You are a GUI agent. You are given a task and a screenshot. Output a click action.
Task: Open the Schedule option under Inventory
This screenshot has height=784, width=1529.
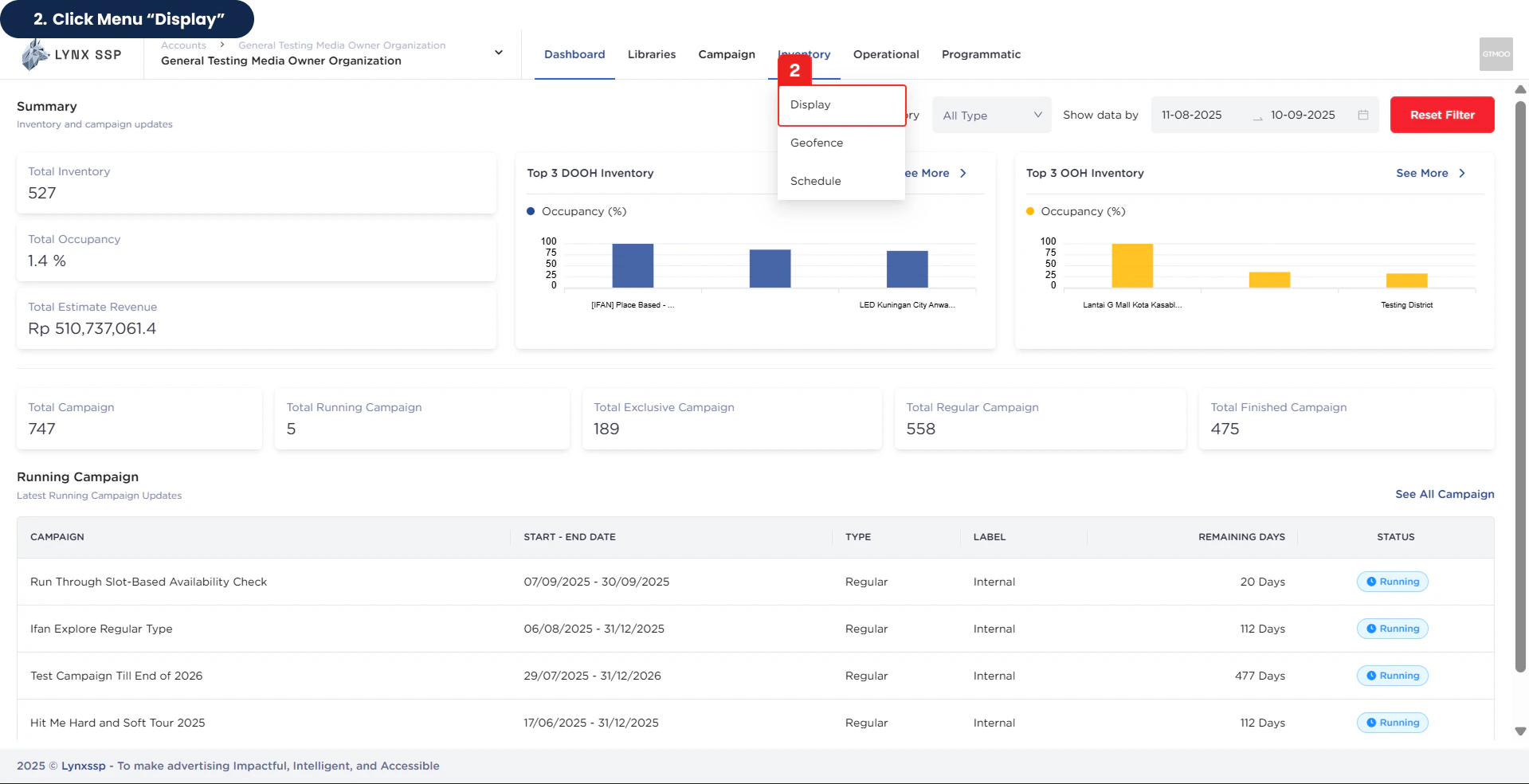pos(815,181)
